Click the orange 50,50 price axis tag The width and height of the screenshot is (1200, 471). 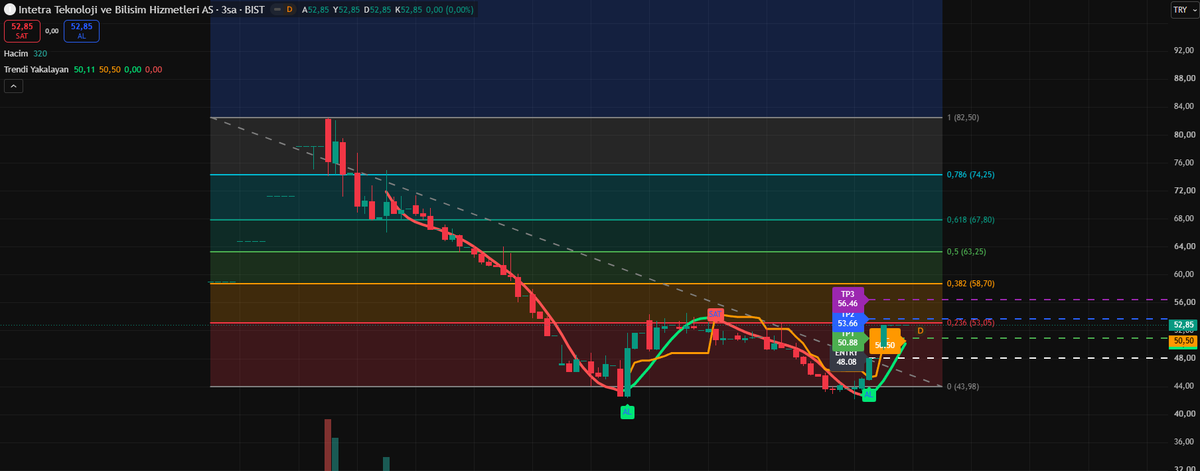tap(1183, 341)
